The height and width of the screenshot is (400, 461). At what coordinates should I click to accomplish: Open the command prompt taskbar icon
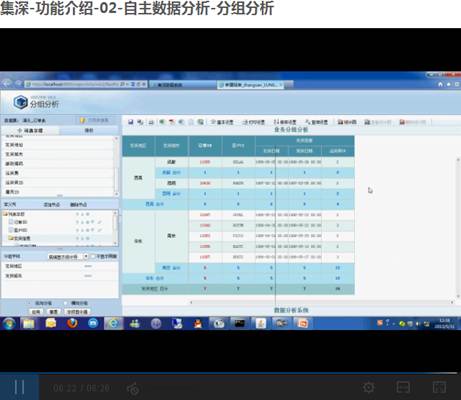point(240,323)
